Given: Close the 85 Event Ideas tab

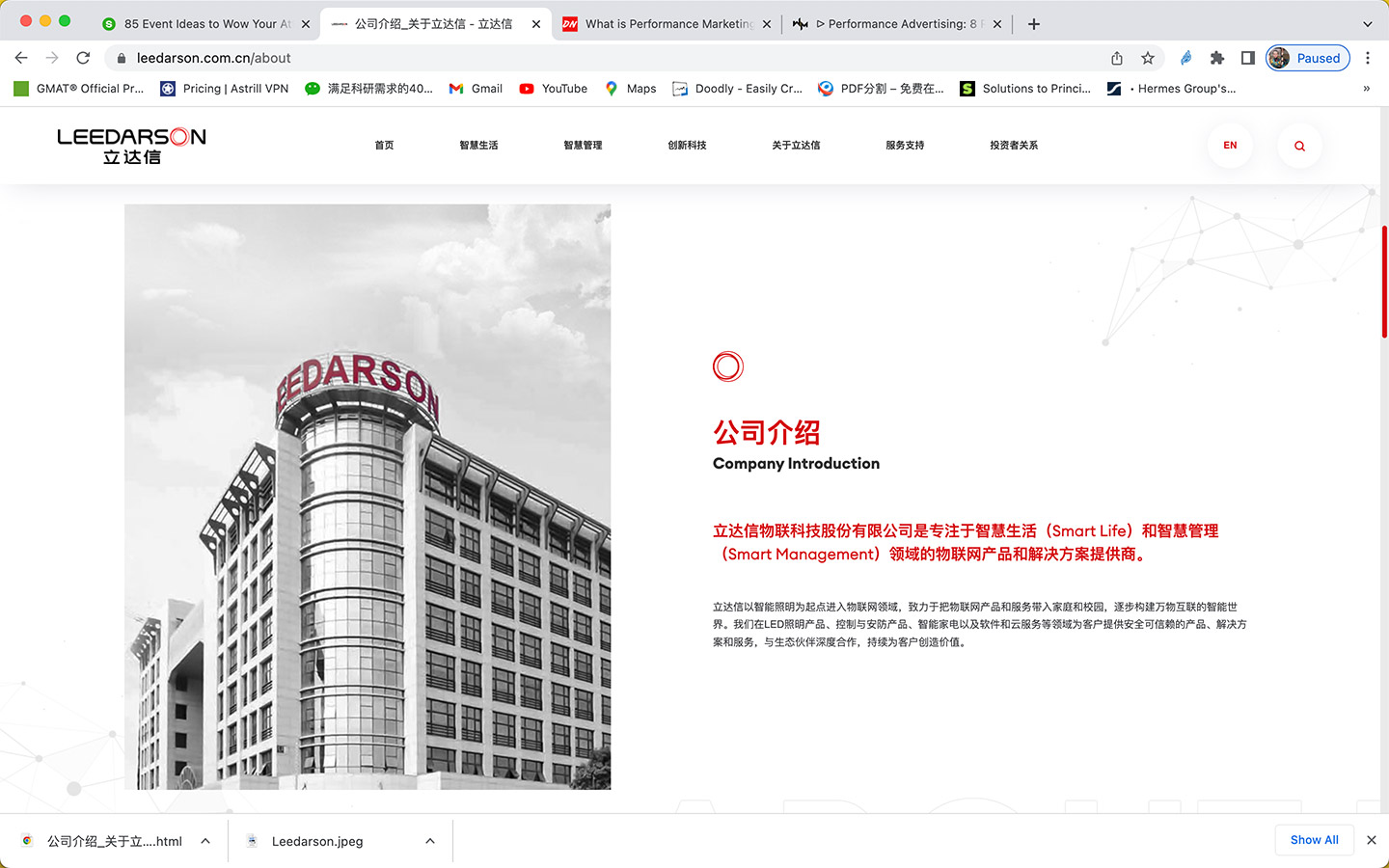Looking at the screenshot, I should click(306, 24).
